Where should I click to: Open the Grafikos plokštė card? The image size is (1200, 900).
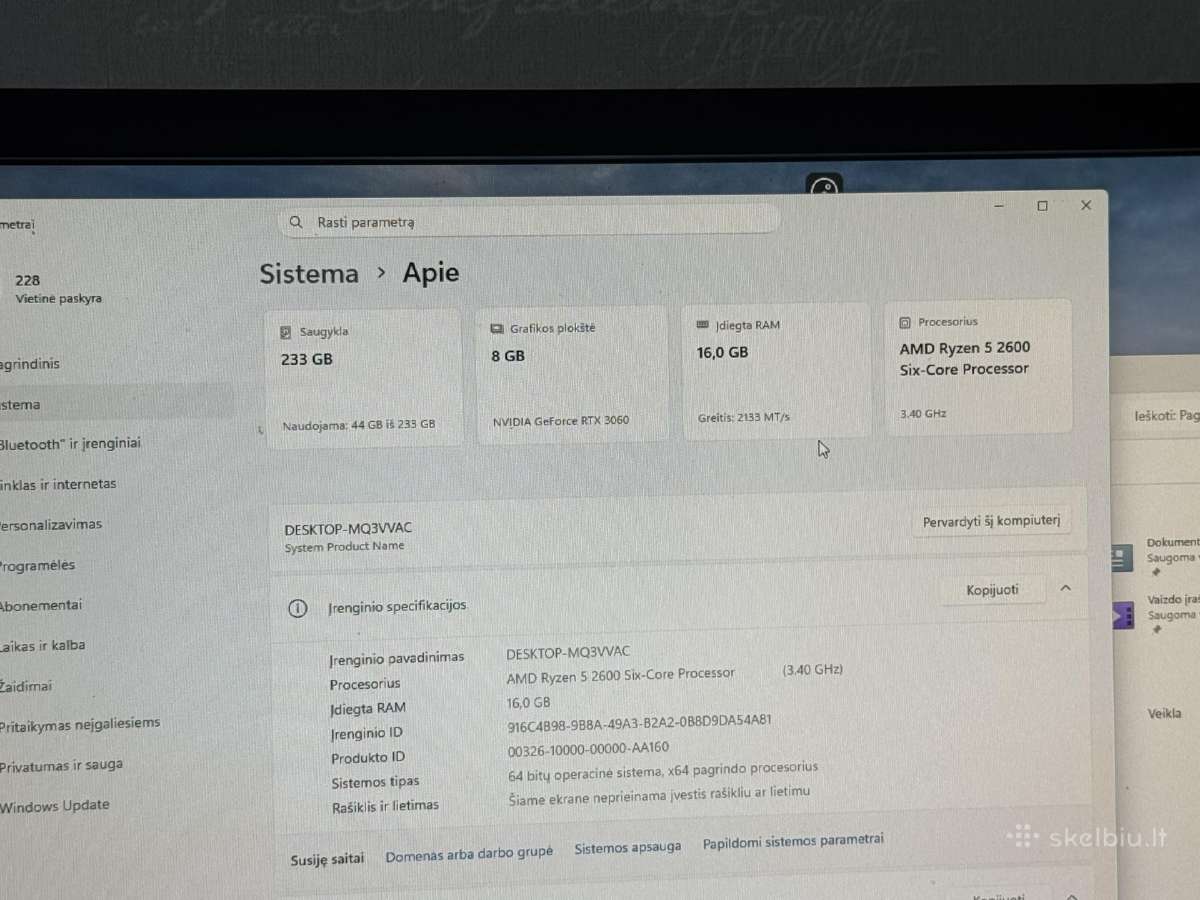[573, 374]
